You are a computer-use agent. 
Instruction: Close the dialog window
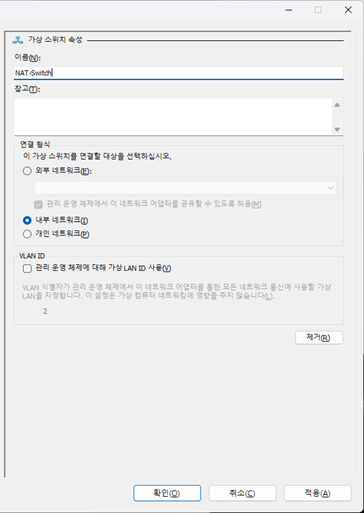coord(348,10)
